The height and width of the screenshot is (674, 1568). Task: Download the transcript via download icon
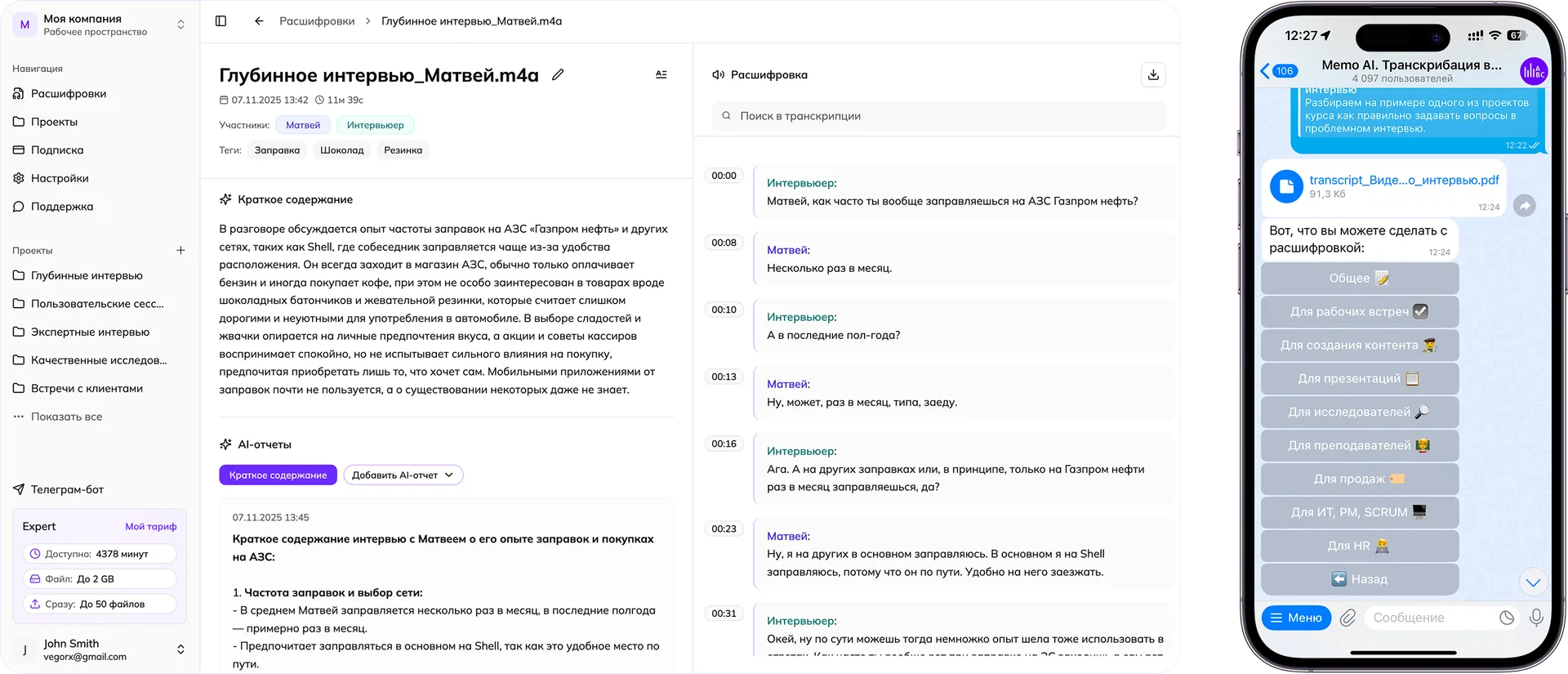(x=1153, y=74)
